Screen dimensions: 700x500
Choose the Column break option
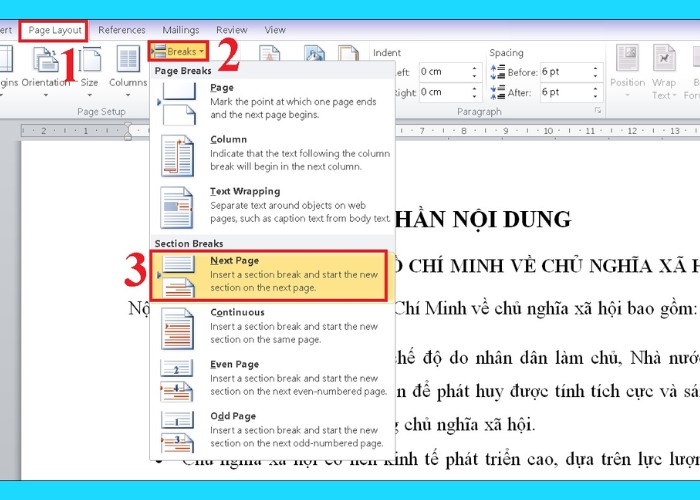pyautogui.click(x=272, y=155)
